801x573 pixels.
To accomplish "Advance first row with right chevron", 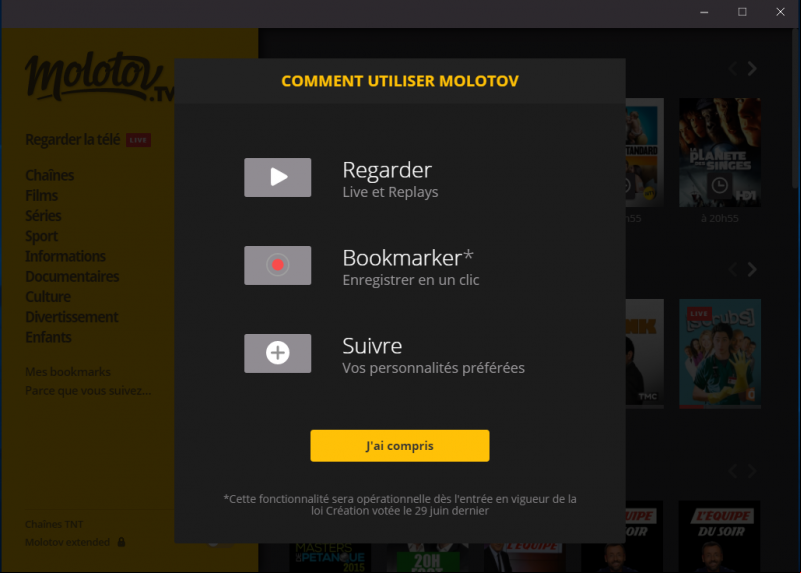I will [x=752, y=68].
